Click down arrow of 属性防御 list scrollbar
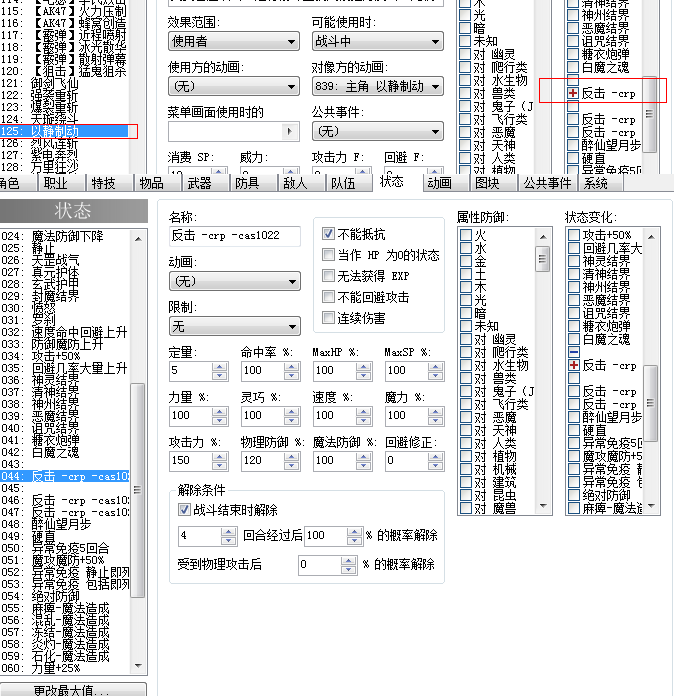Viewport: 674px width, 696px height. 543,506
